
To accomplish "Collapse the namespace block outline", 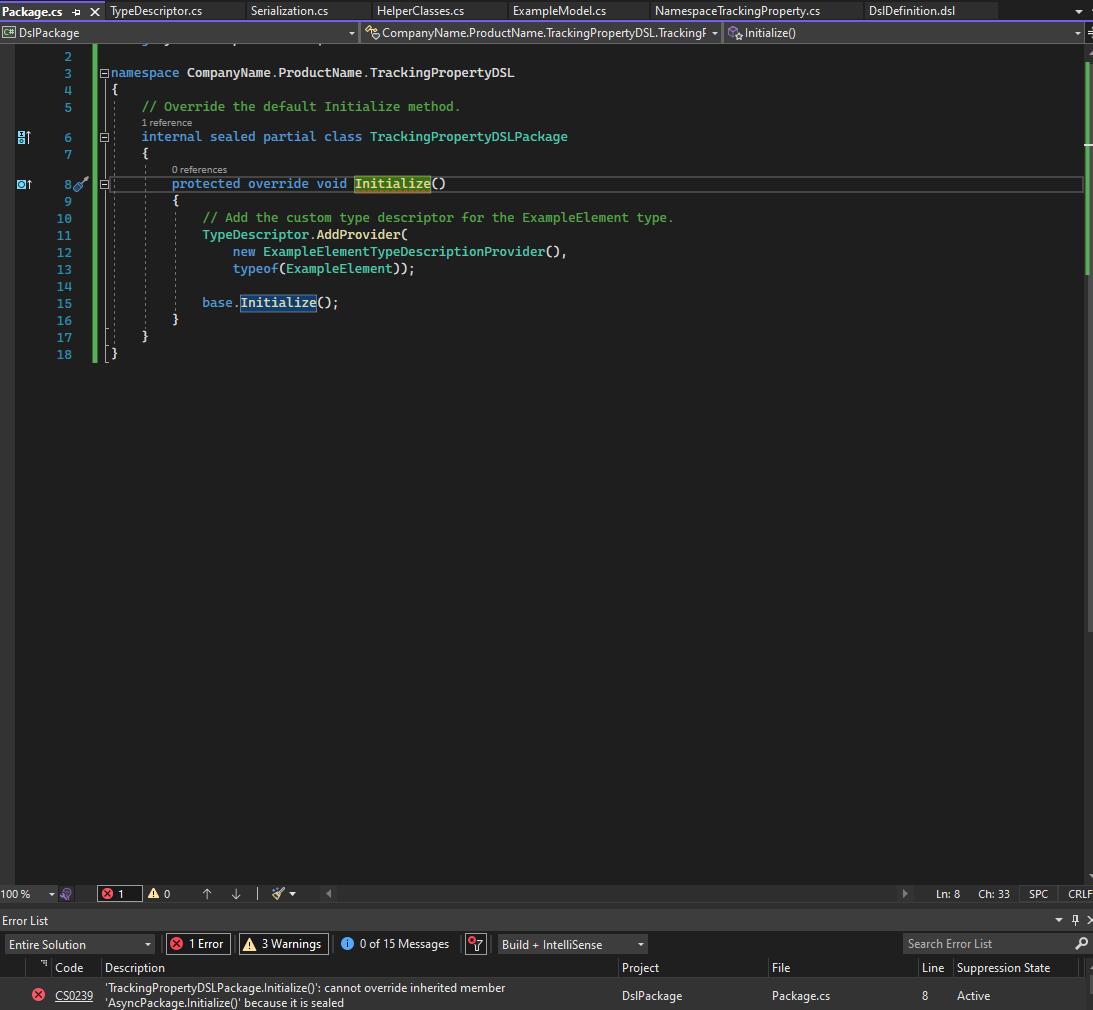I will [104, 73].
